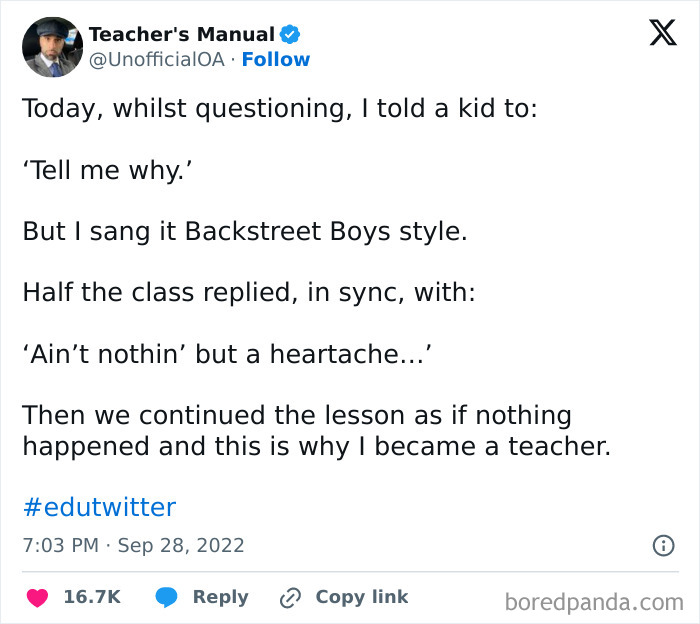Click the 16.7K likes count
The width and height of the screenshot is (700, 624).
(92, 597)
